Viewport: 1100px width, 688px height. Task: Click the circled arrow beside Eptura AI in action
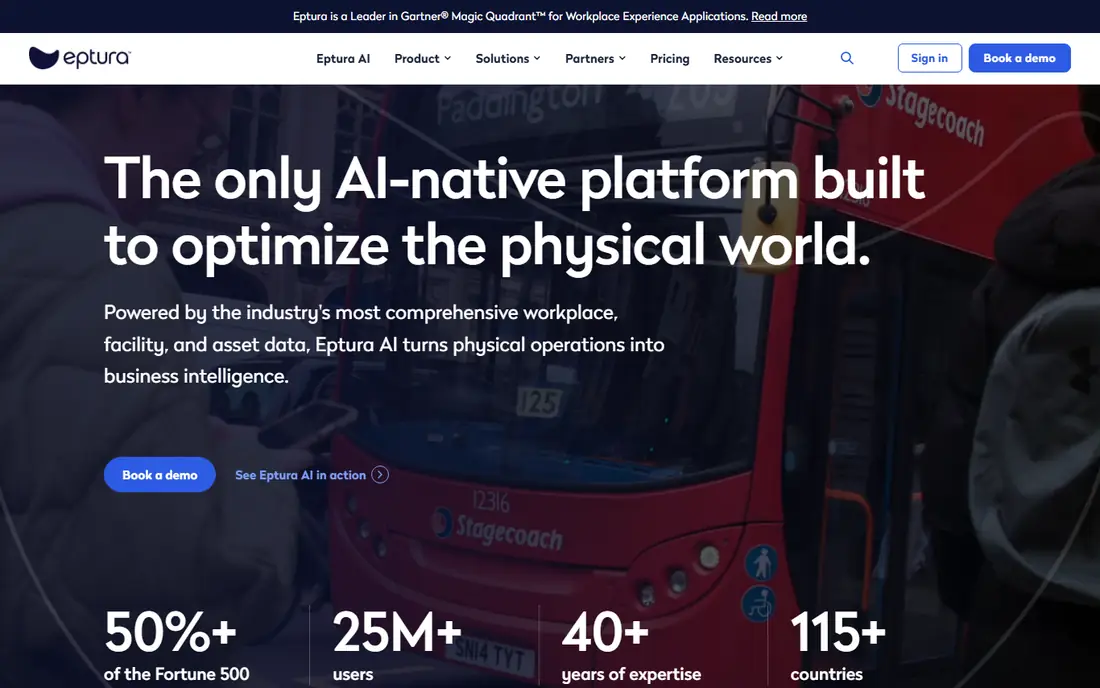coord(380,475)
